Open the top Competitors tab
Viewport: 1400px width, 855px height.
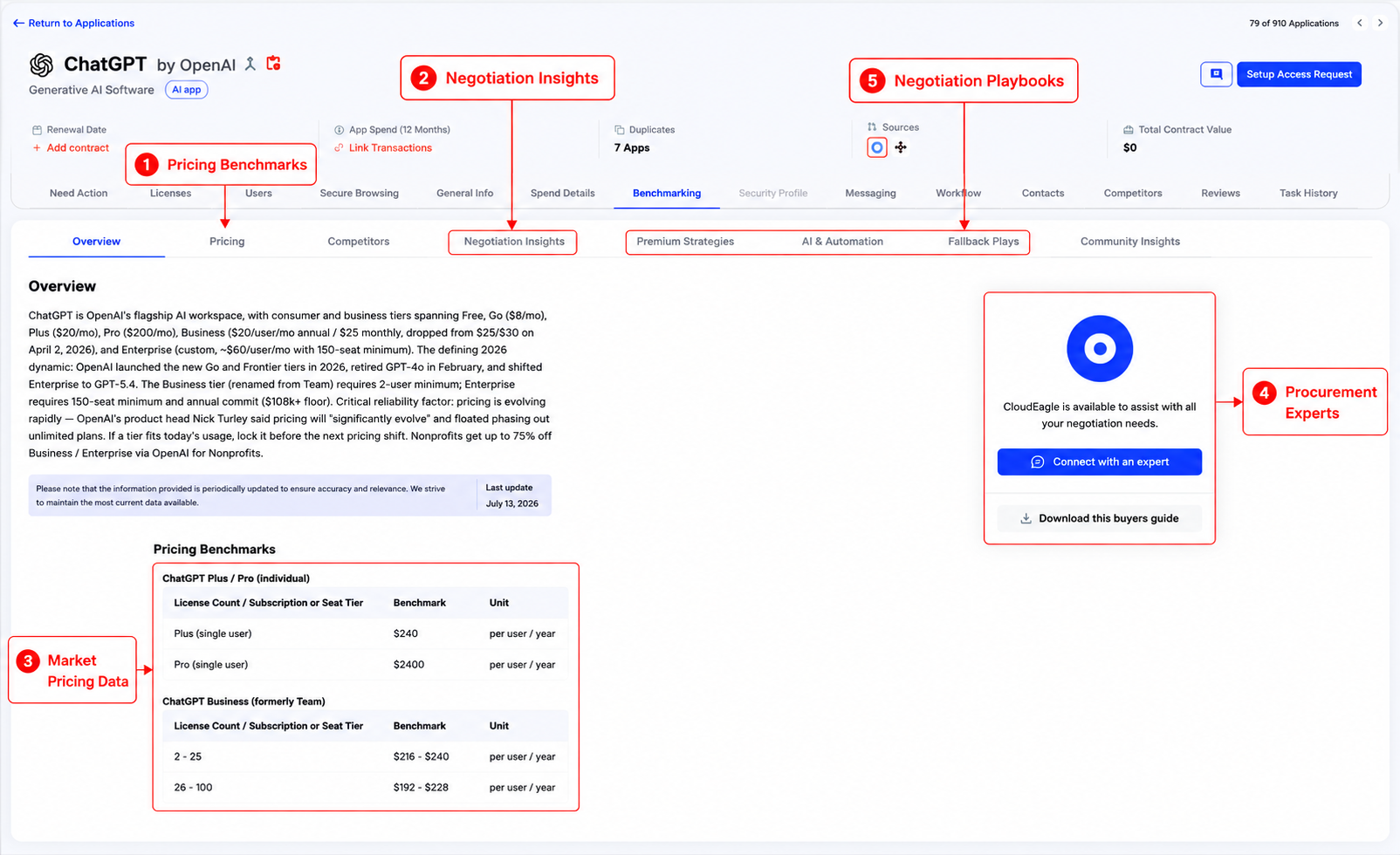[x=1132, y=194]
